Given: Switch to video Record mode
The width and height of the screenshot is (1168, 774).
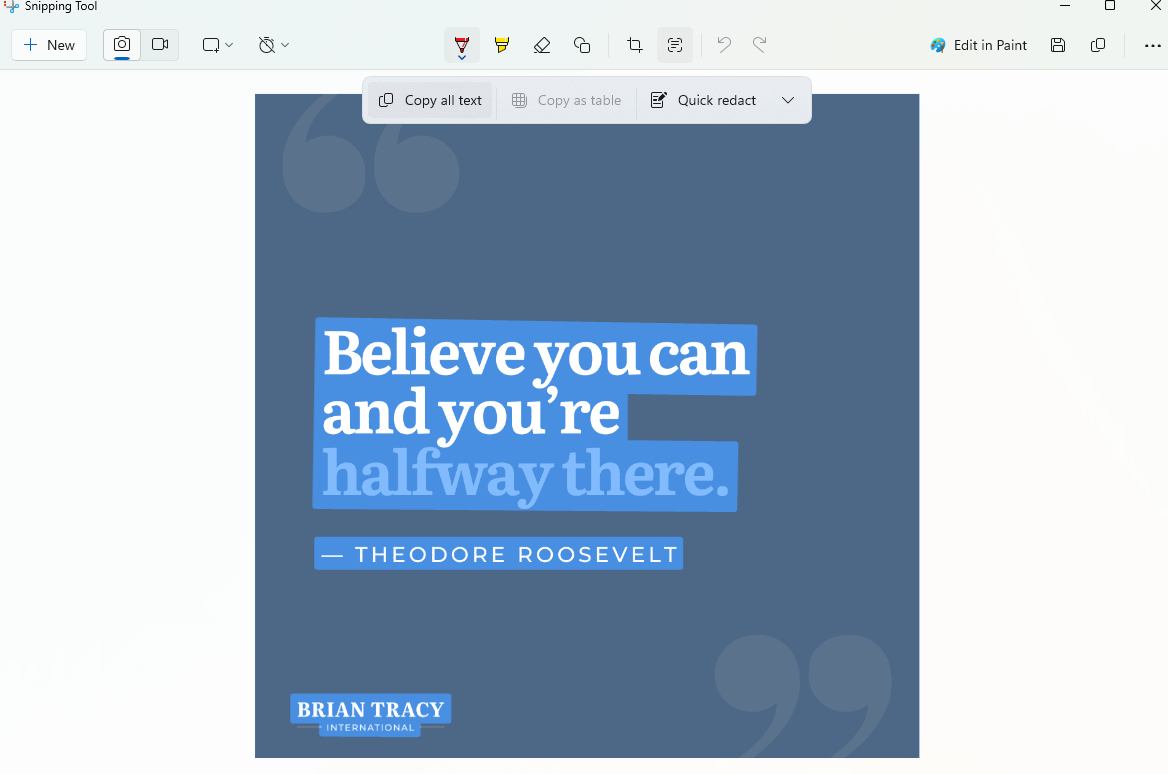Looking at the screenshot, I should [x=160, y=45].
